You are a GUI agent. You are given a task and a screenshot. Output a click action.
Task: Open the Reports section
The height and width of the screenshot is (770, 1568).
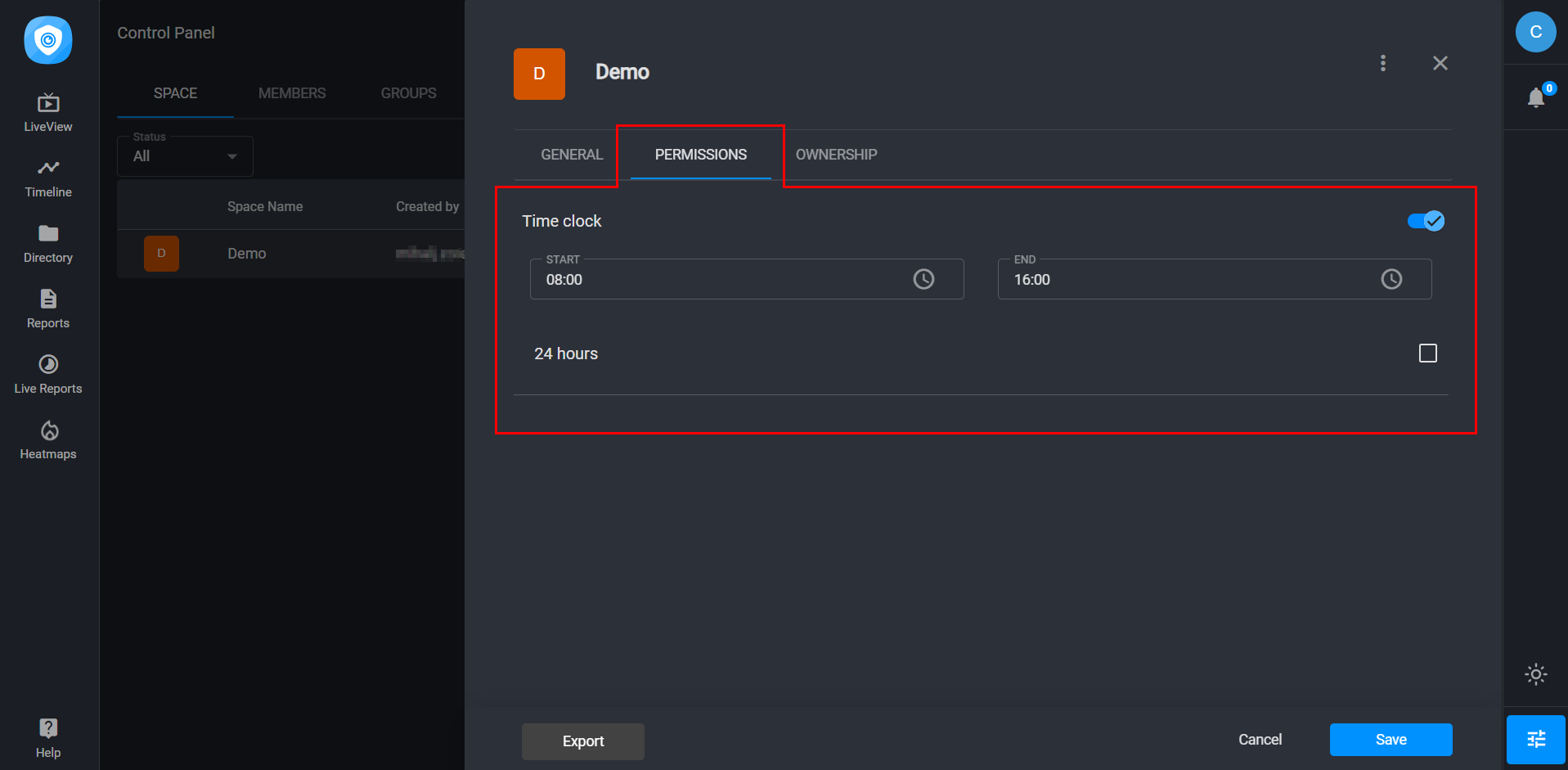47,307
